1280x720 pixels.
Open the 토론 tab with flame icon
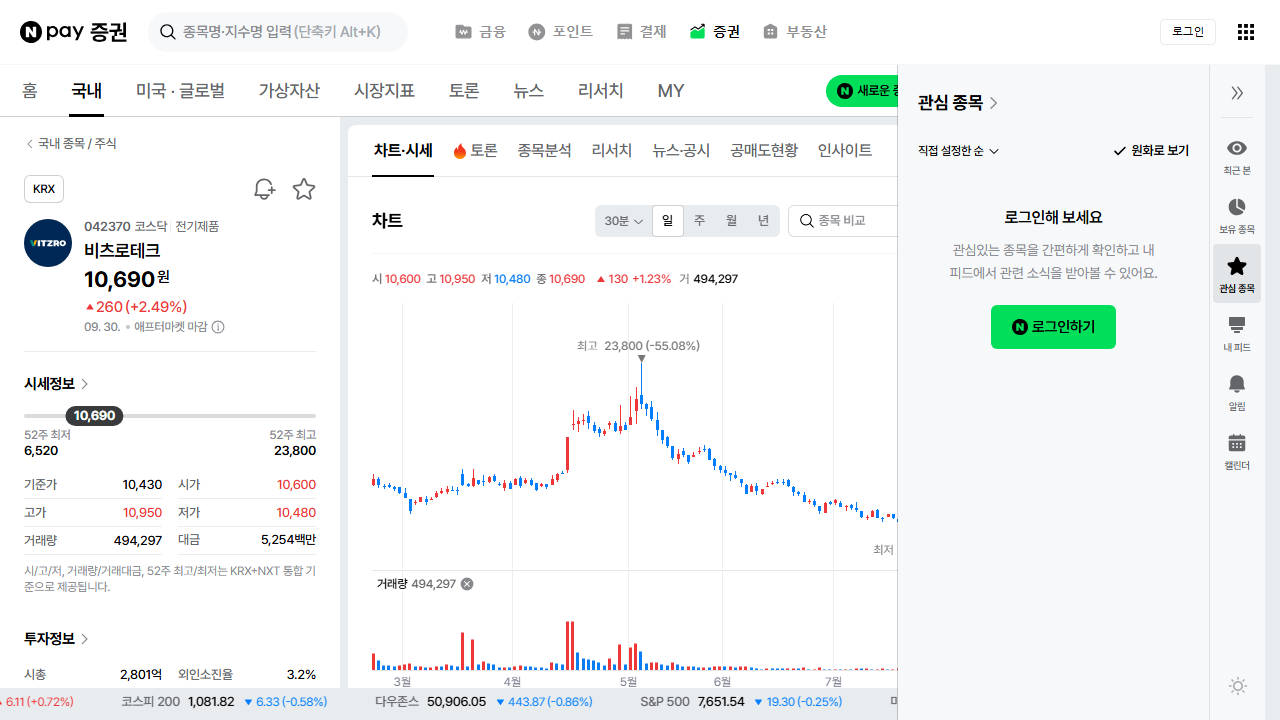[x=475, y=151]
